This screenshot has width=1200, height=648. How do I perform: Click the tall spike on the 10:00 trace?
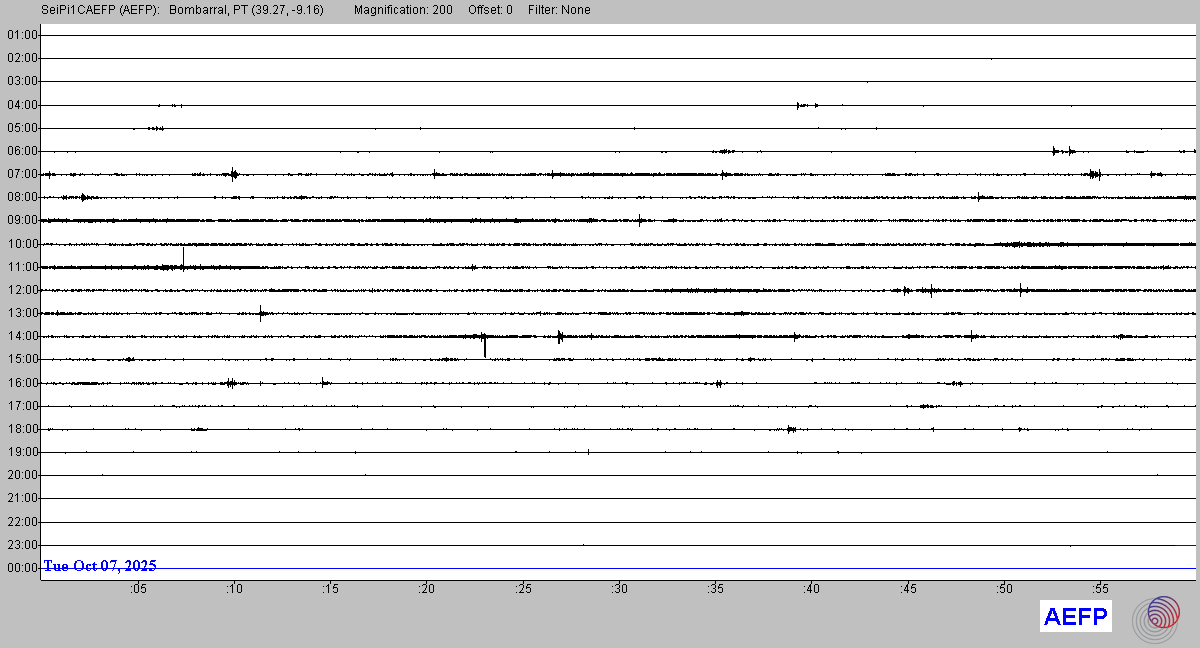click(183, 257)
